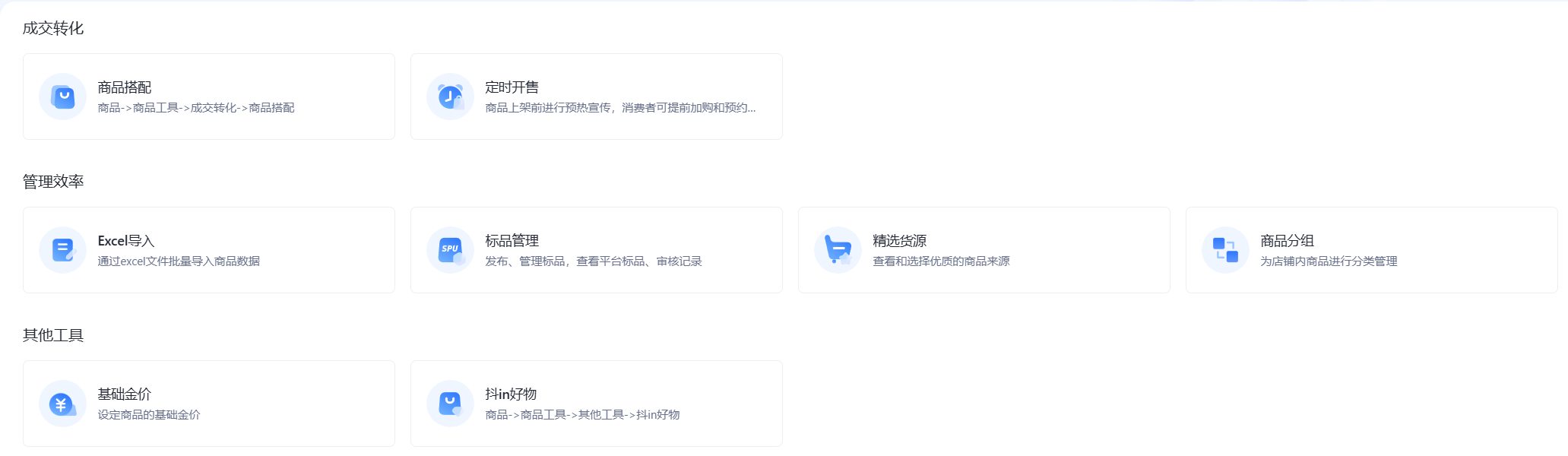Open the 商品搭配 tool title

pyautogui.click(x=125, y=87)
